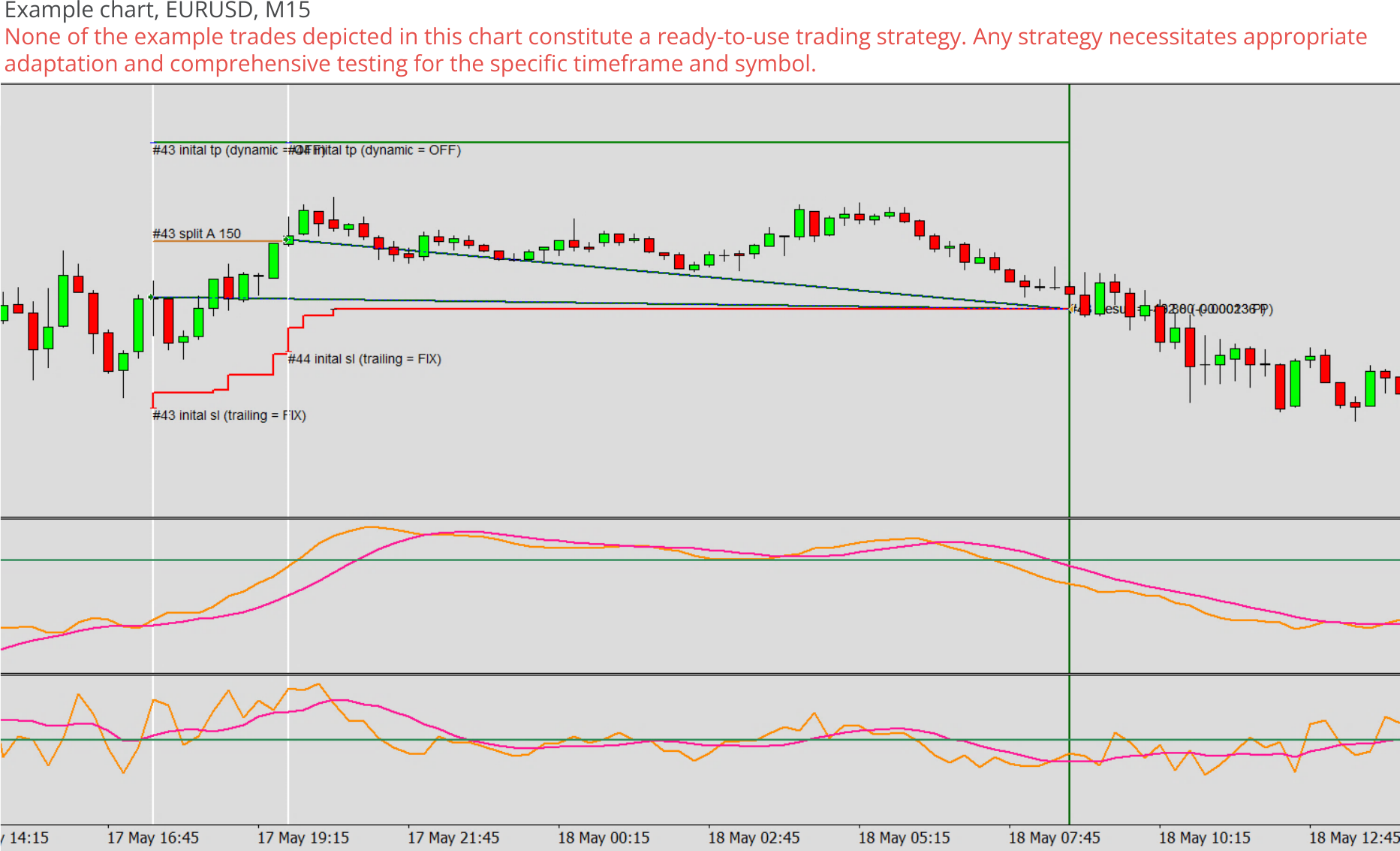This screenshot has width=1400, height=851.
Task: Click the "#43 inital sl (trailing = FIX)" label
Action: pyautogui.click(x=229, y=415)
